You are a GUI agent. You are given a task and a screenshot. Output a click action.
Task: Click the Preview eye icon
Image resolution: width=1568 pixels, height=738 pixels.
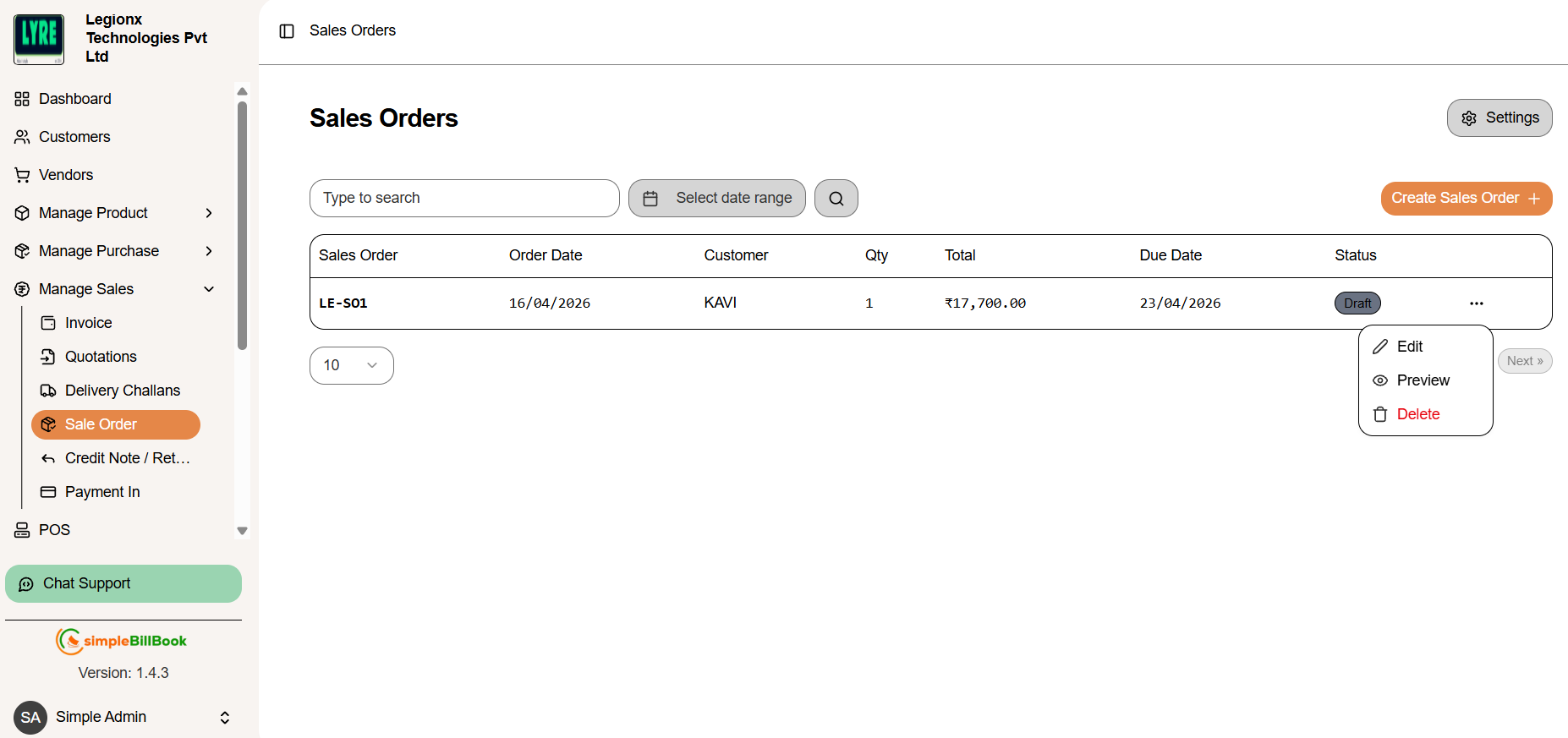1380,380
